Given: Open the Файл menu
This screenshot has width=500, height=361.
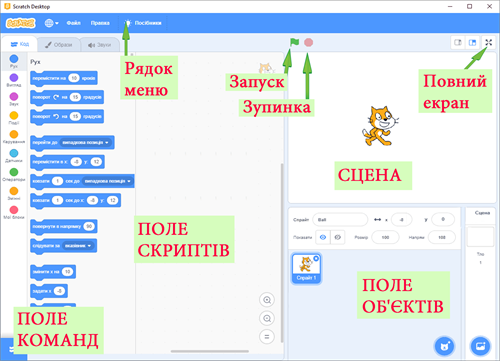Looking at the screenshot, I should pos(73,23).
